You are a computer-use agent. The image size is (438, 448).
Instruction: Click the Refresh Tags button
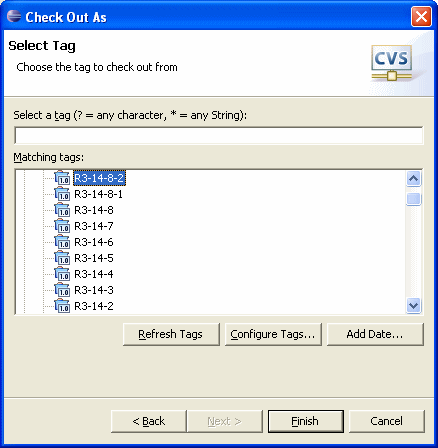coord(171,334)
